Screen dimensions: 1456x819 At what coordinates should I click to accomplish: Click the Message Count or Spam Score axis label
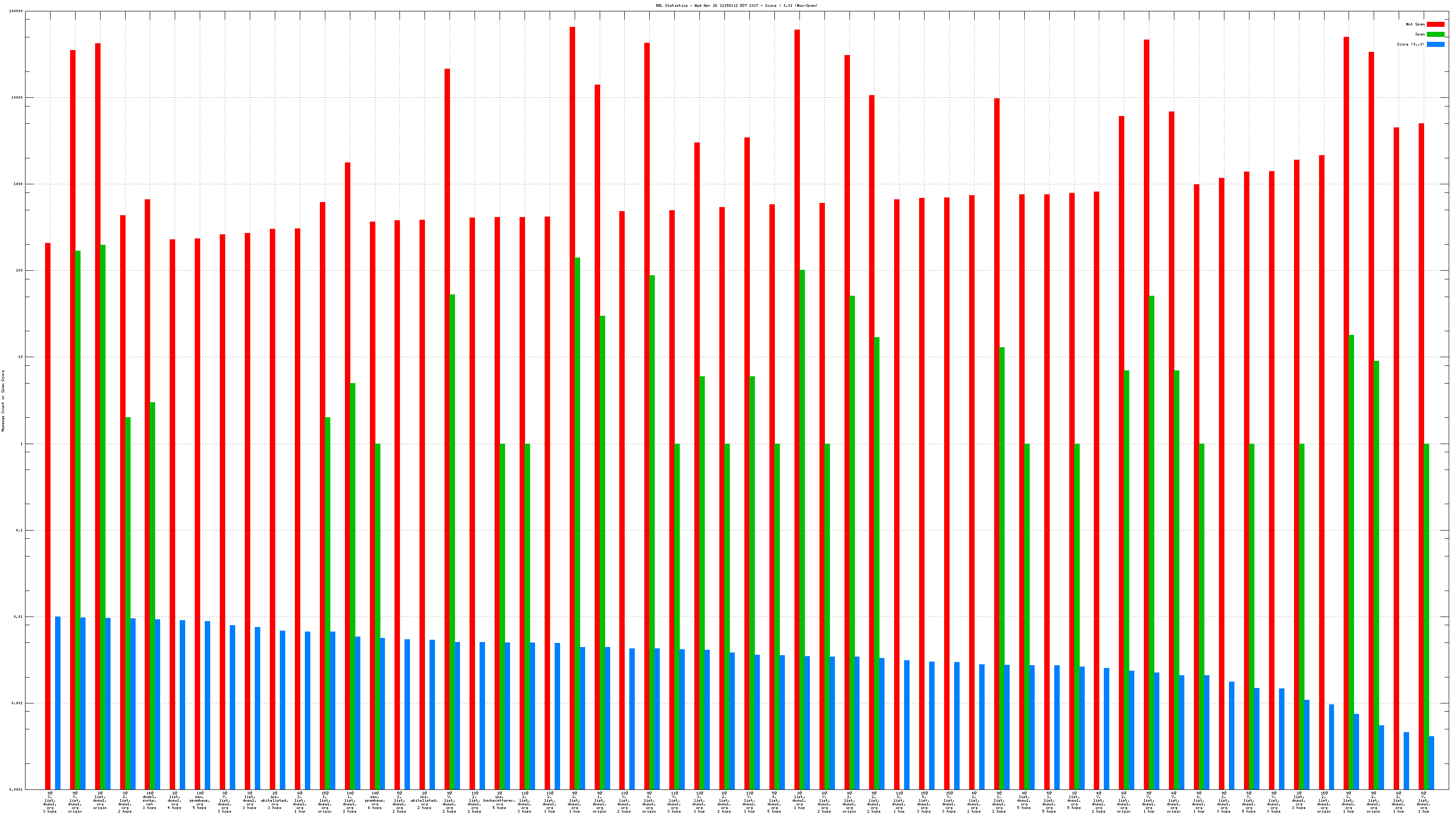[3, 401]
